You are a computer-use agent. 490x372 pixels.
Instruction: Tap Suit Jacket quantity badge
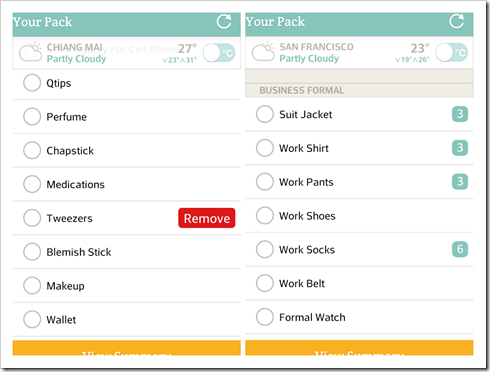click(x=460, y=114)
